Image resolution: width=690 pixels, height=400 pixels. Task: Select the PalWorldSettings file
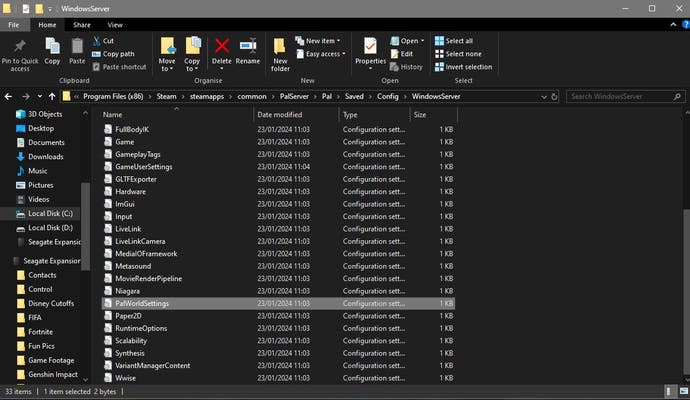[x=278, y=303]
